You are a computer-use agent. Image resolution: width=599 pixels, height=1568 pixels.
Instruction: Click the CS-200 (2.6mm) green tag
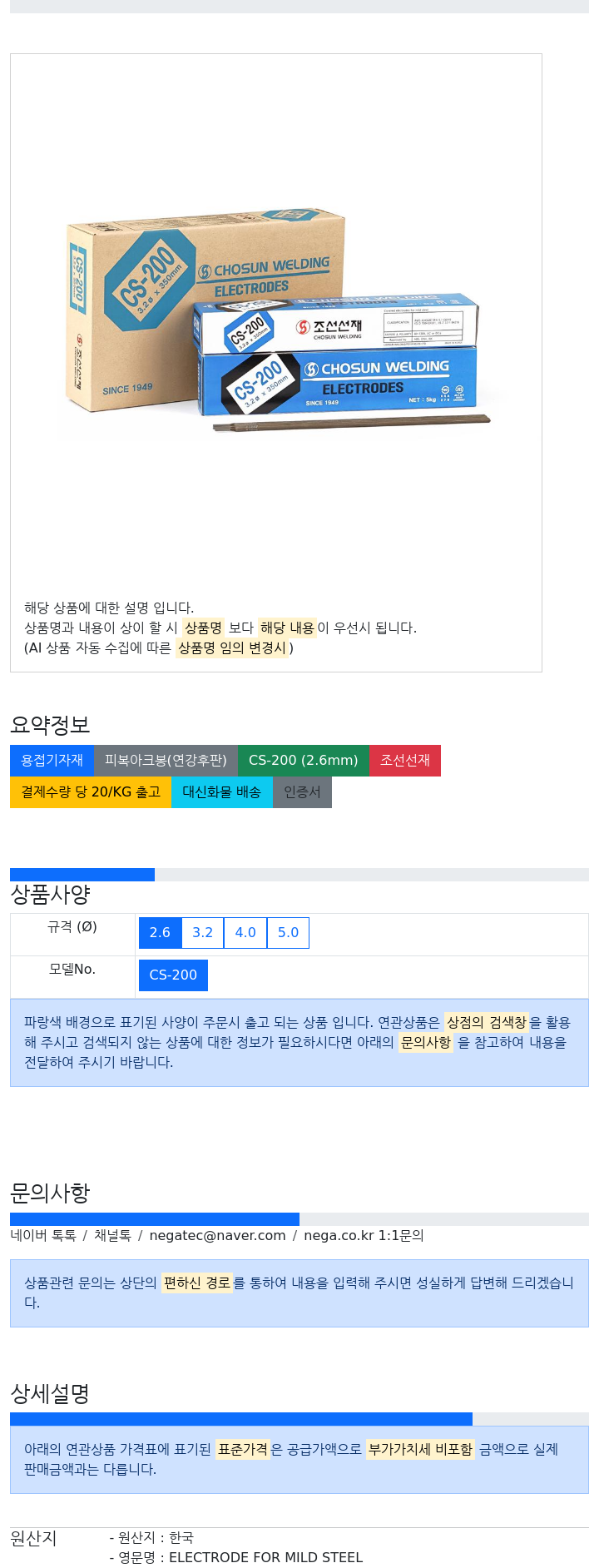tap(303, 761)
